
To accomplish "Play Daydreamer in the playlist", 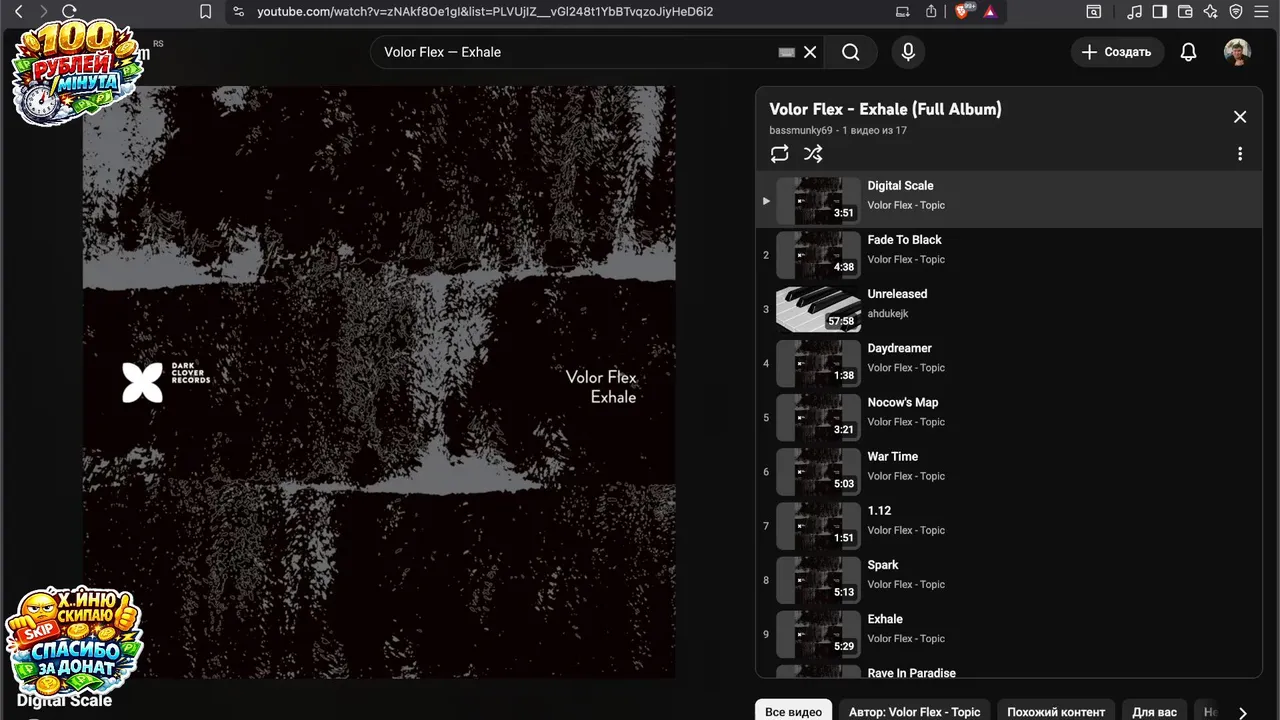I will tap(1009, 362).
